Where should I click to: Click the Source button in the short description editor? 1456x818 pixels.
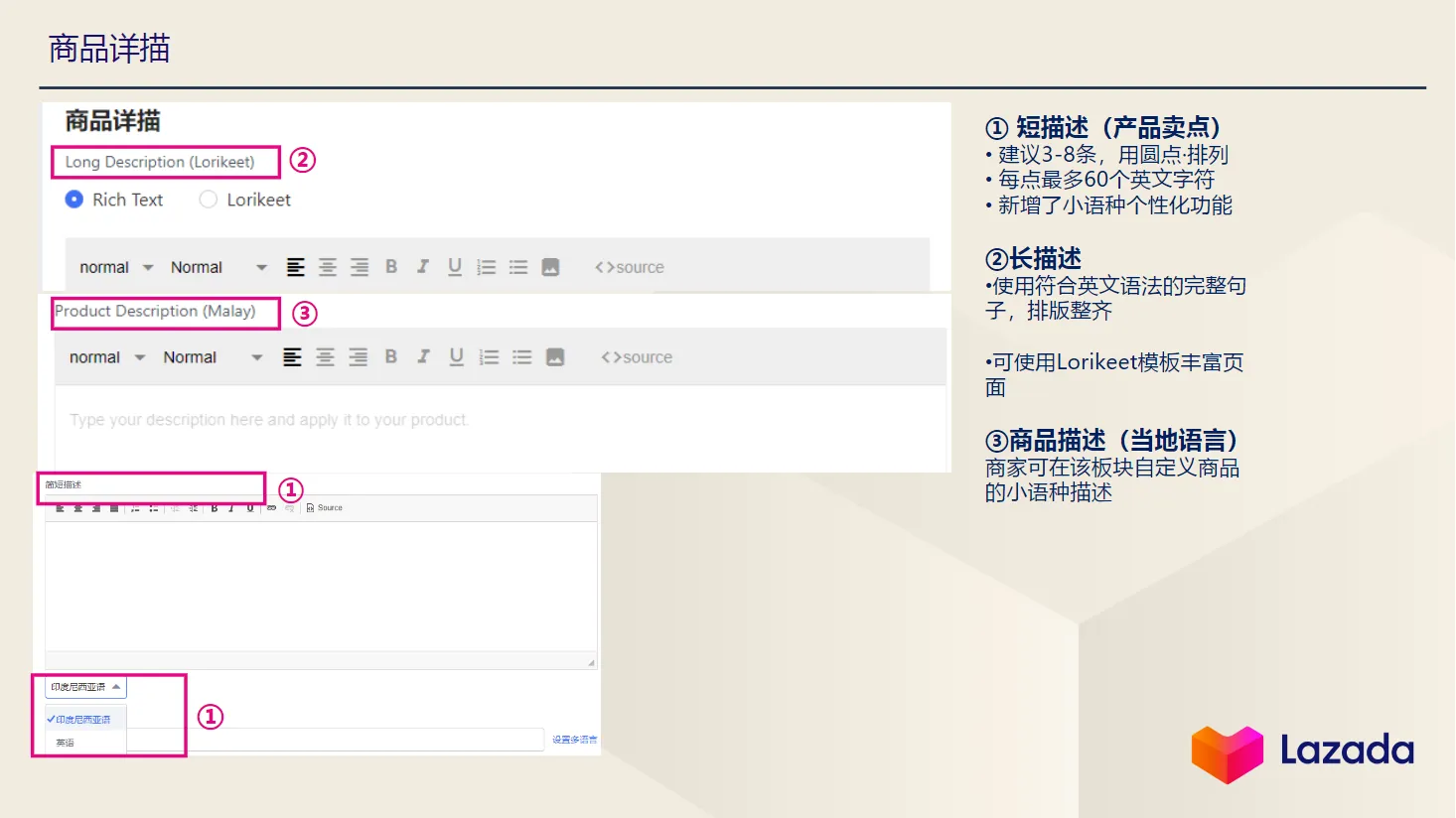[x=325, y=507]
